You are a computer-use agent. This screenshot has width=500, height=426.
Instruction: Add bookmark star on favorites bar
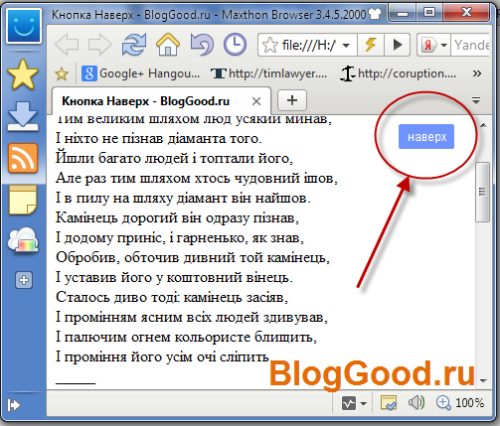pos(62,74)
